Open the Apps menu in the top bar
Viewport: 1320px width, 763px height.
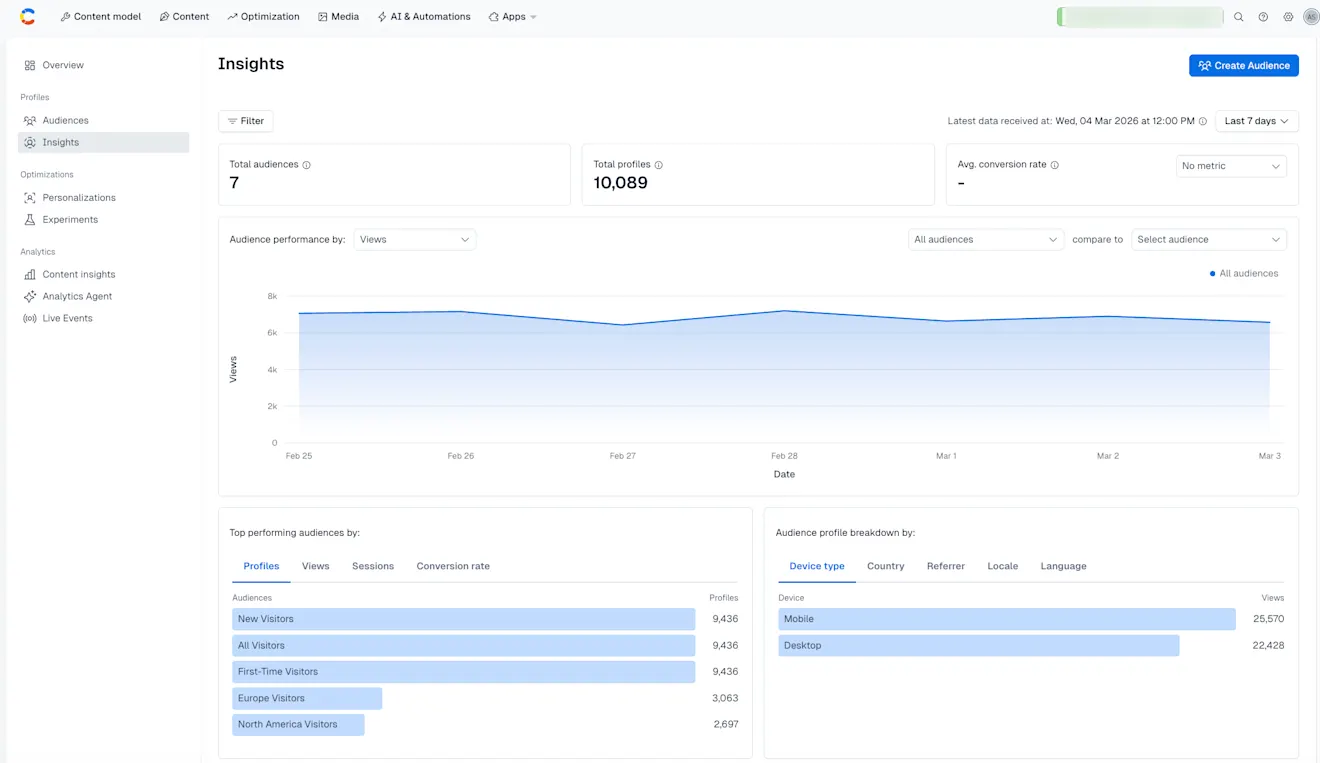[512, 16]
